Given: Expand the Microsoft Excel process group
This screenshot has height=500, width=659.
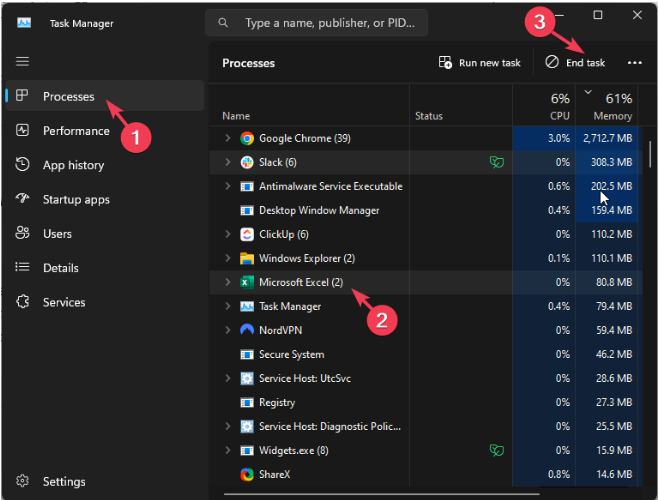Looking at the screenshot, I should pyautogui.click(x=227, y=283).
